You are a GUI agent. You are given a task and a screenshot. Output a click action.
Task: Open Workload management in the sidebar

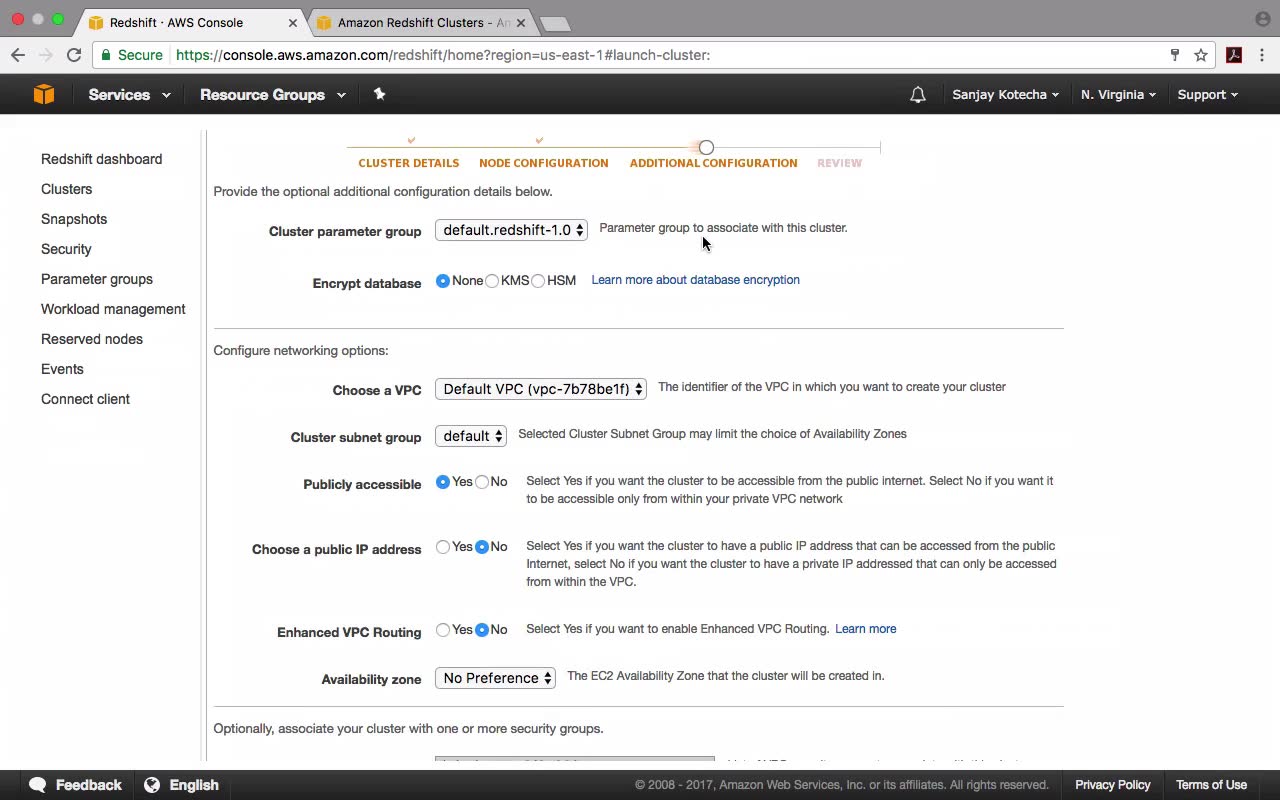tap(113, 309)
